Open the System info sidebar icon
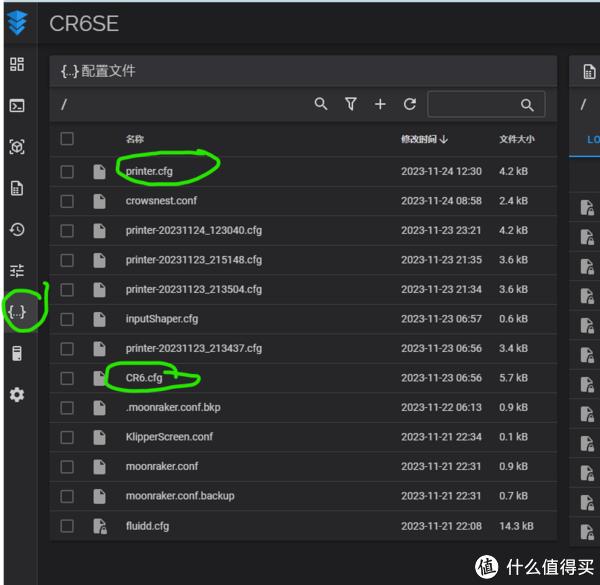 (x=17, y=354)
